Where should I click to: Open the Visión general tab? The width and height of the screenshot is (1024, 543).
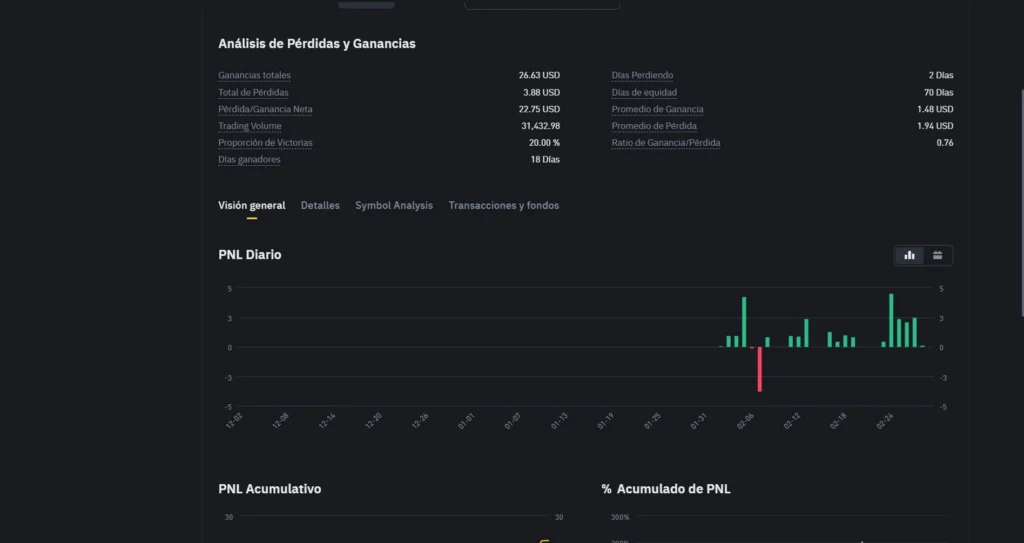[251, 205]
